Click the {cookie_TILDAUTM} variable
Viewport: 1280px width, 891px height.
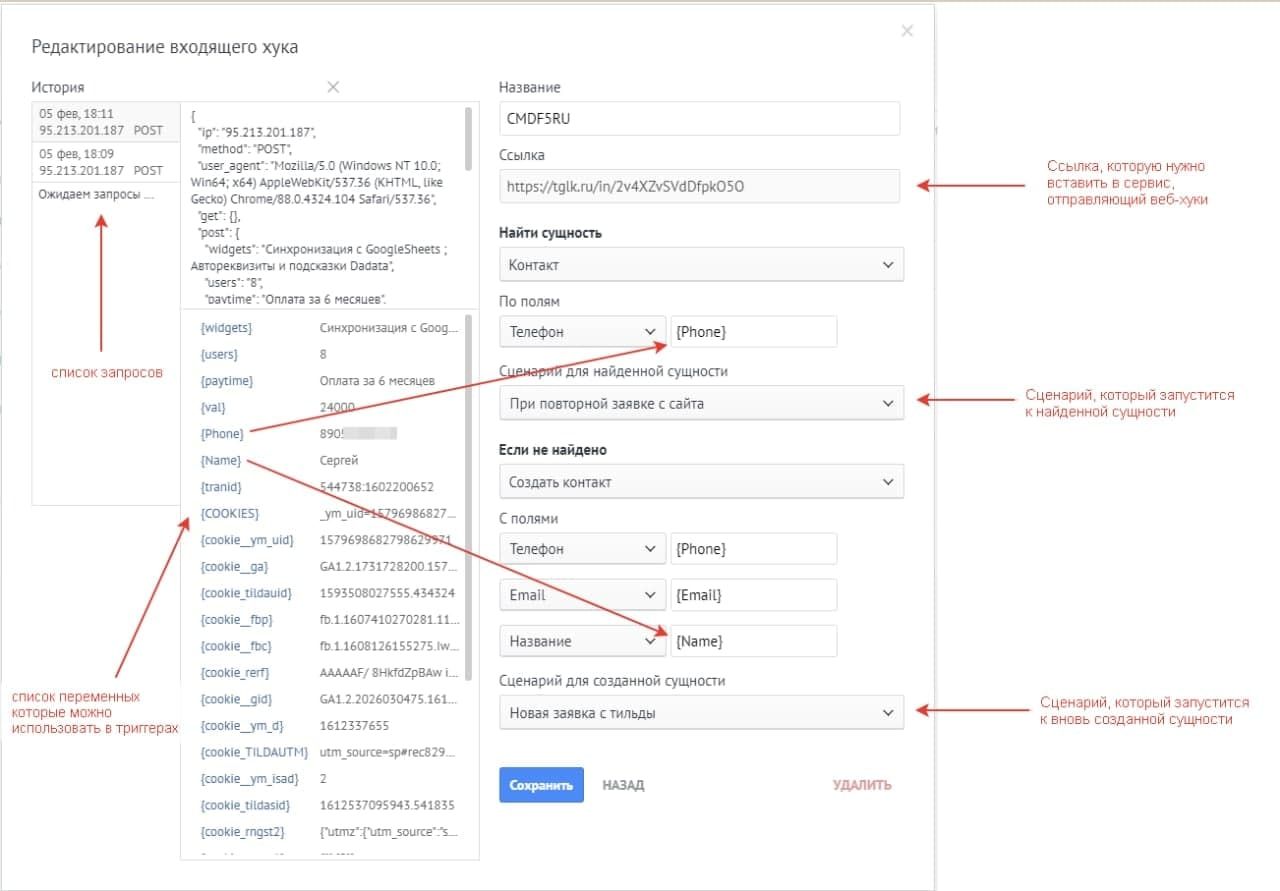click(254, 752)
